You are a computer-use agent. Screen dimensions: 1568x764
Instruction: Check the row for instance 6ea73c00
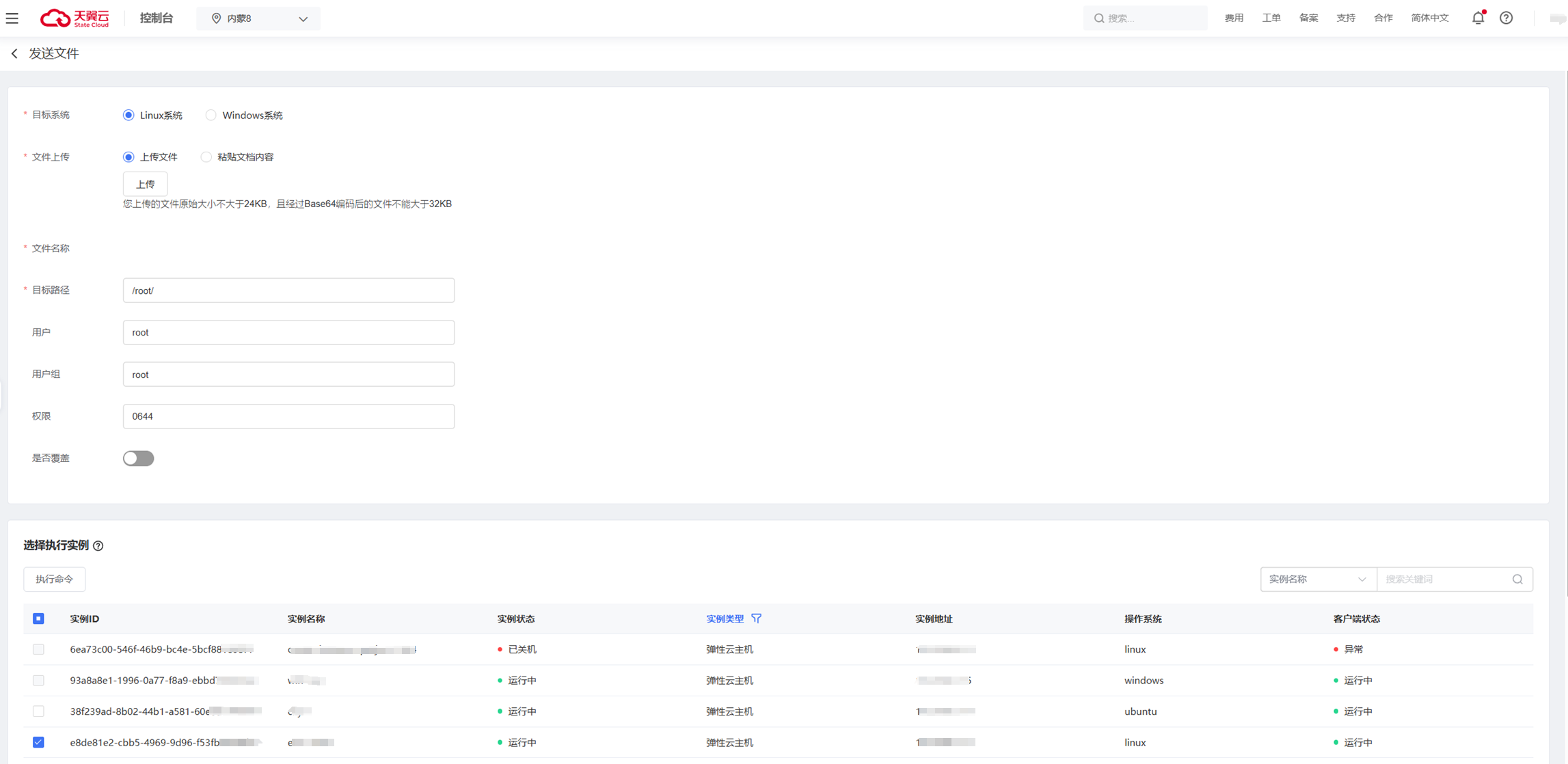pyautogui.click(x=38, y=649)
